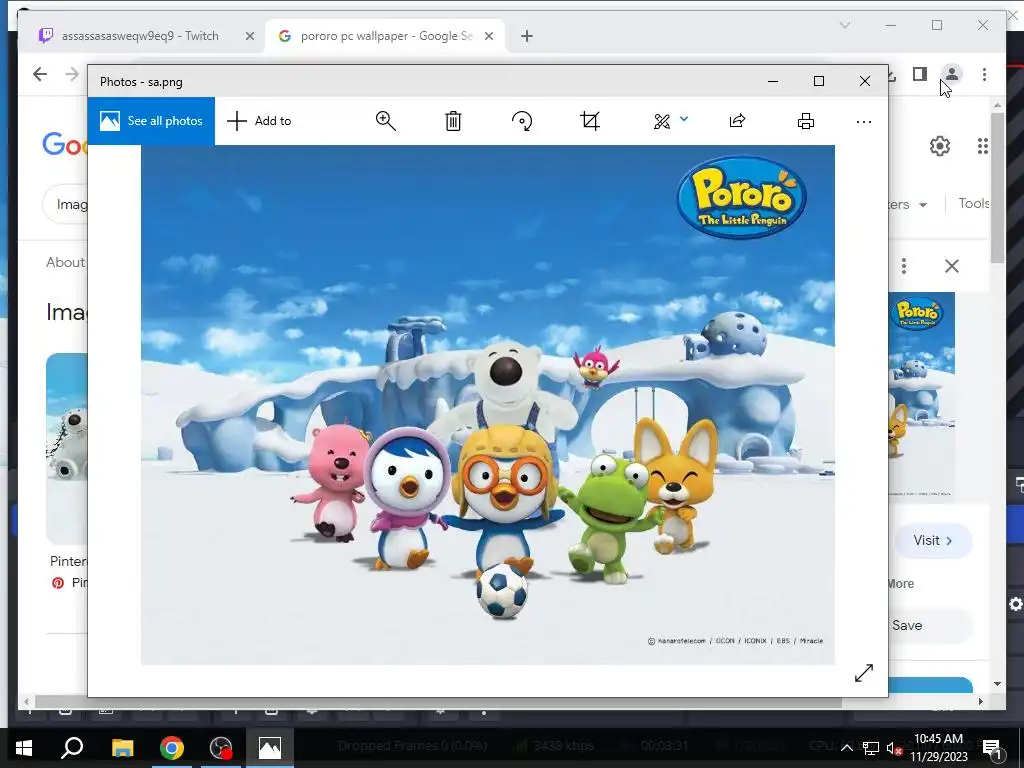Image resolution: width=1024 pixels, height=768 pixels.
Task: Close the Twitch tab
Action: [x=249, y=36]
